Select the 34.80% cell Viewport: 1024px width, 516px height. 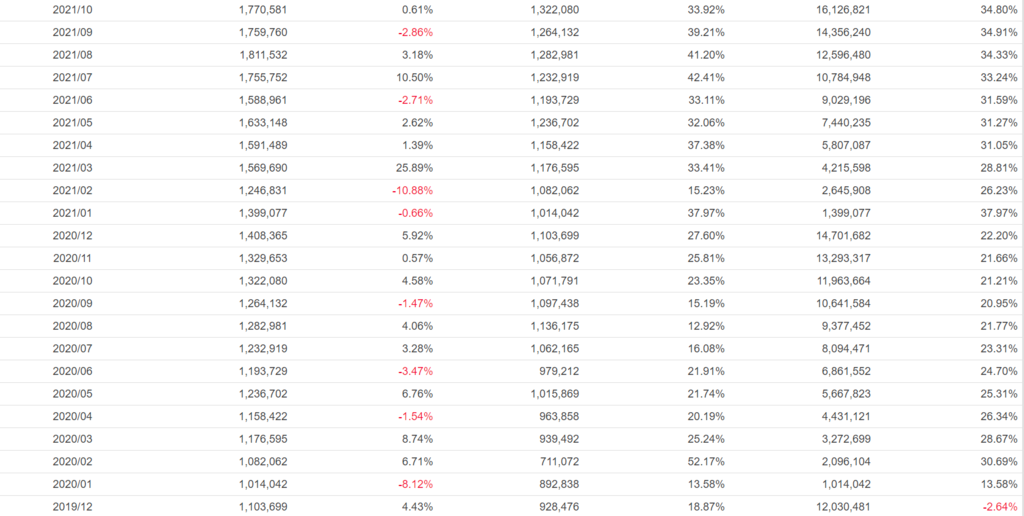999,10
